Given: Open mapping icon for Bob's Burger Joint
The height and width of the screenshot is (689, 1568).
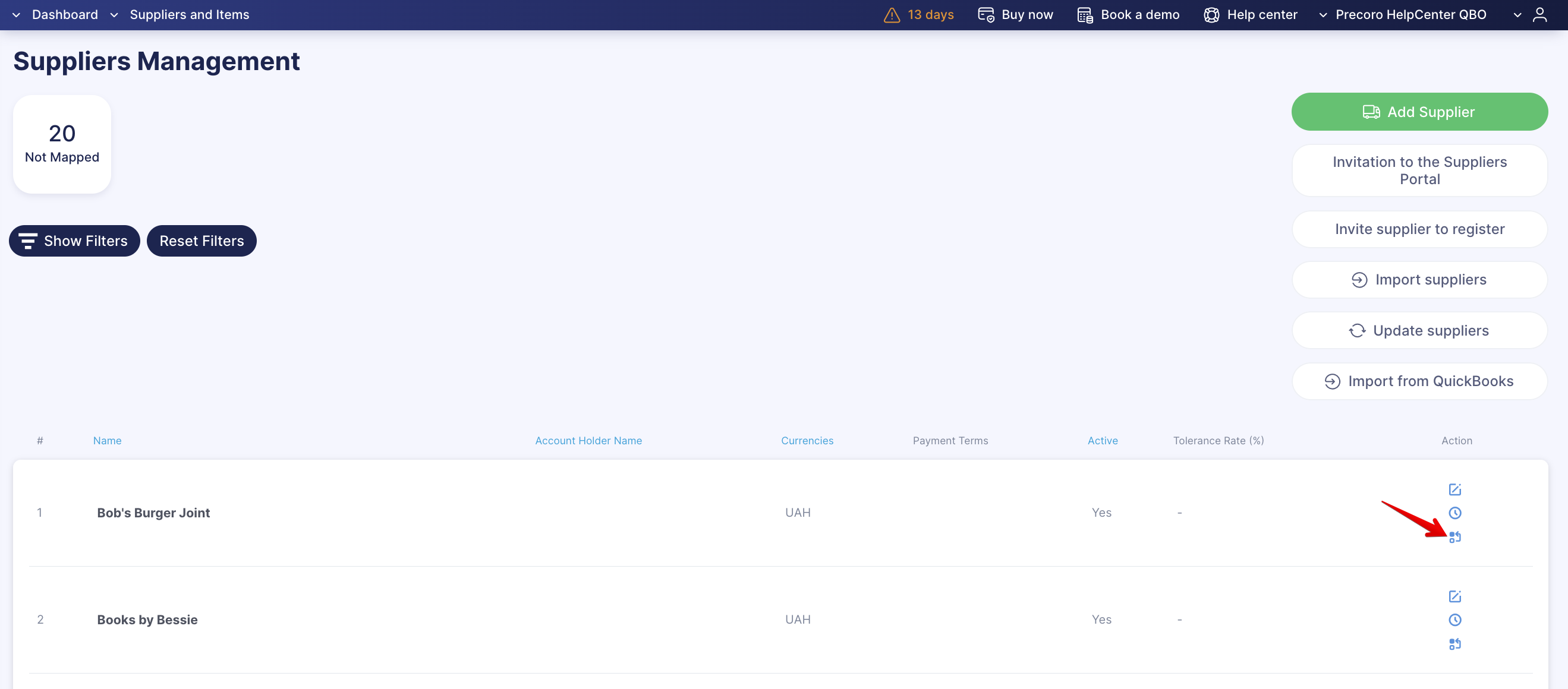Looking at the screenshot, I should [x=1455, y=537].
